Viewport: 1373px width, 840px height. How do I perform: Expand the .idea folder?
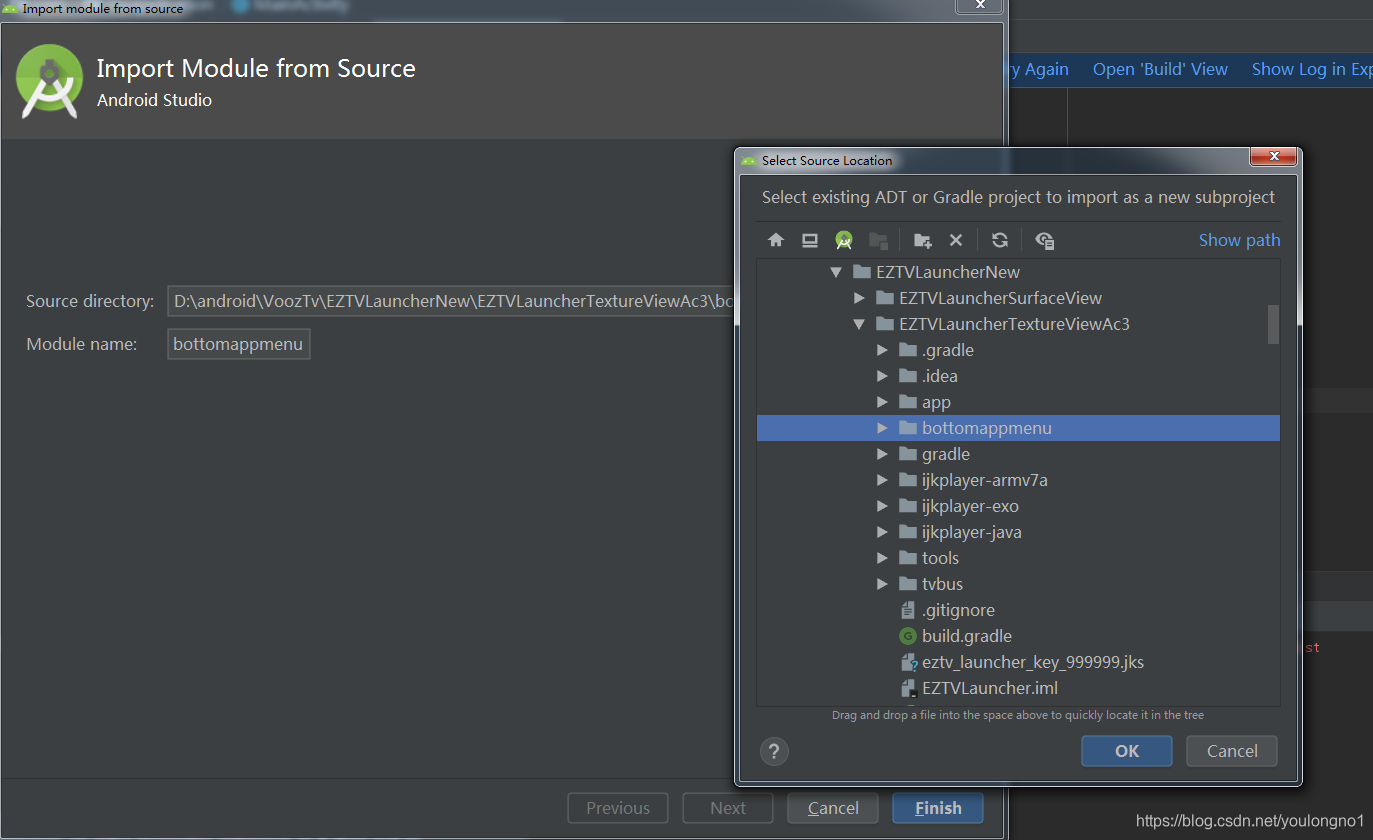tap(882, 376)
